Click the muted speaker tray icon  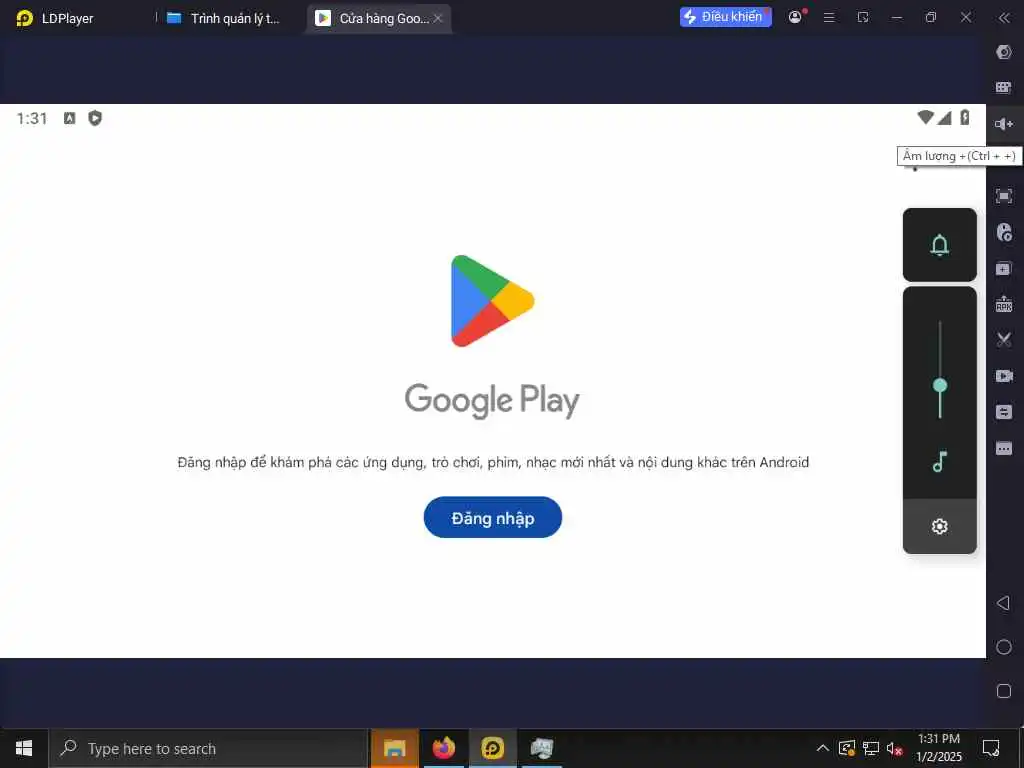click(895, 748)
